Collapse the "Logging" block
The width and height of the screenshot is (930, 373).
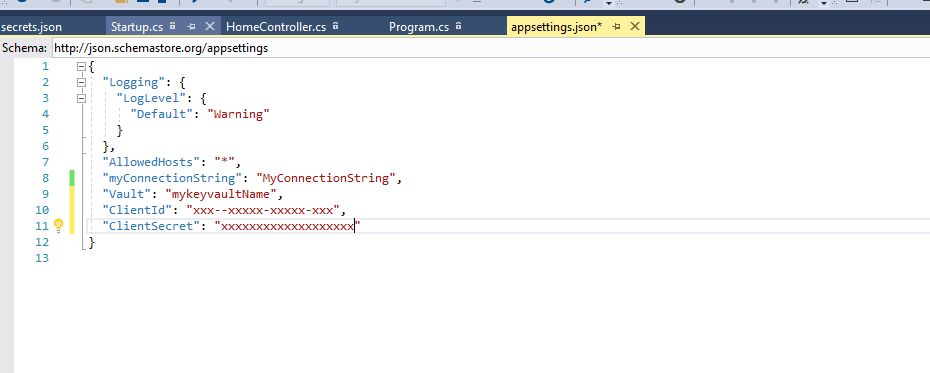tap(81, 82)
